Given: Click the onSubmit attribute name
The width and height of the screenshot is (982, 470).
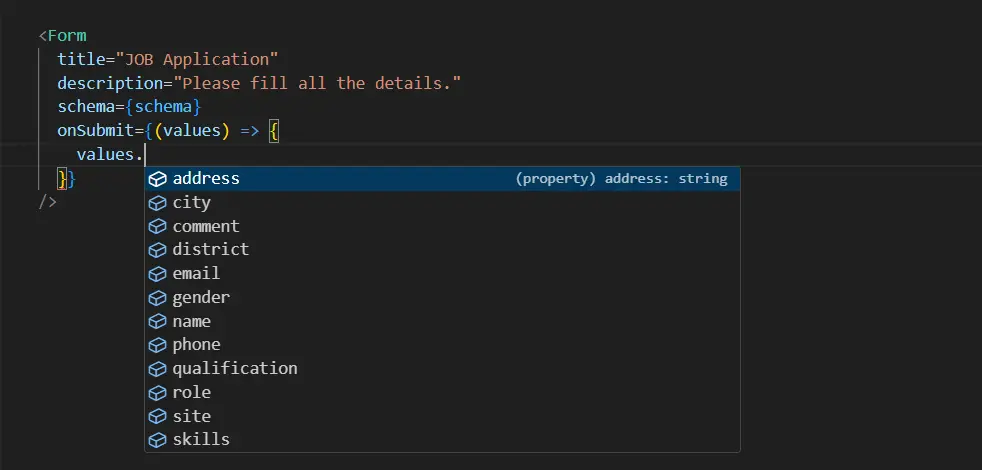Looking at the screenshot, I should coord(96,131).
